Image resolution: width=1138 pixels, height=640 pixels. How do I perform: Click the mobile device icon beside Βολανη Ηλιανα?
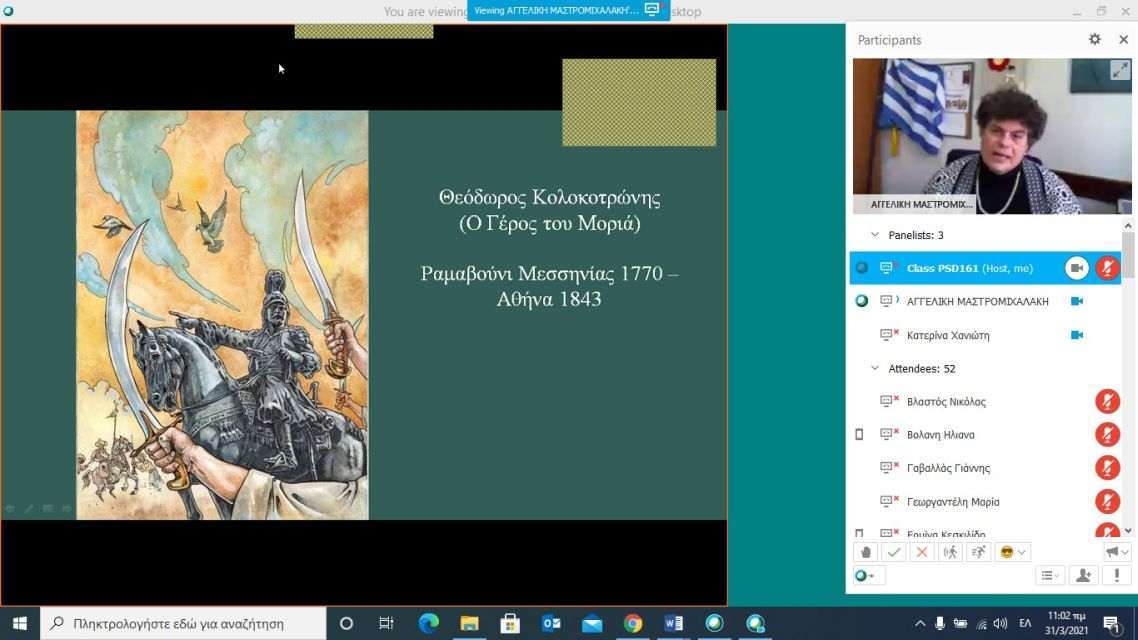pyautogui.click(x=859, y=435)
